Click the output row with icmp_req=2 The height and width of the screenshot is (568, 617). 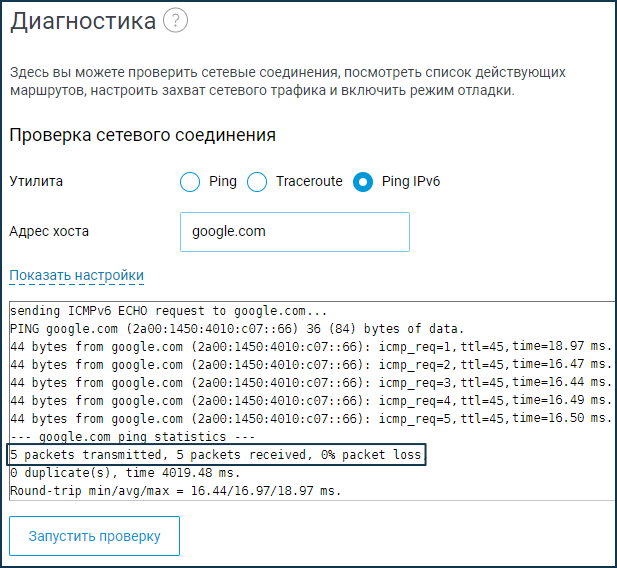tap(311, 364)
